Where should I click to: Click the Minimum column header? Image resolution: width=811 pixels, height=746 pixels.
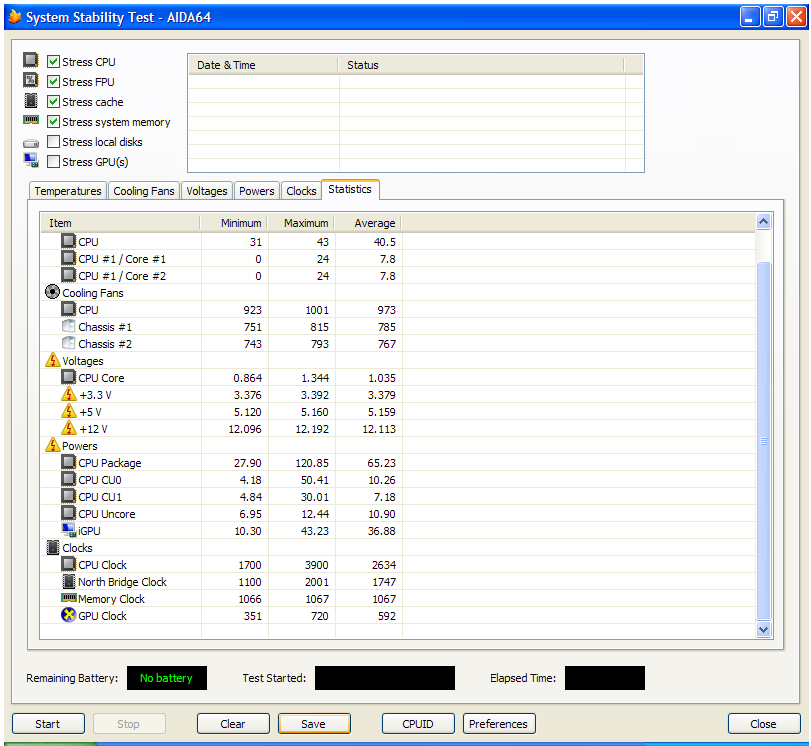[x=234, y=223]
